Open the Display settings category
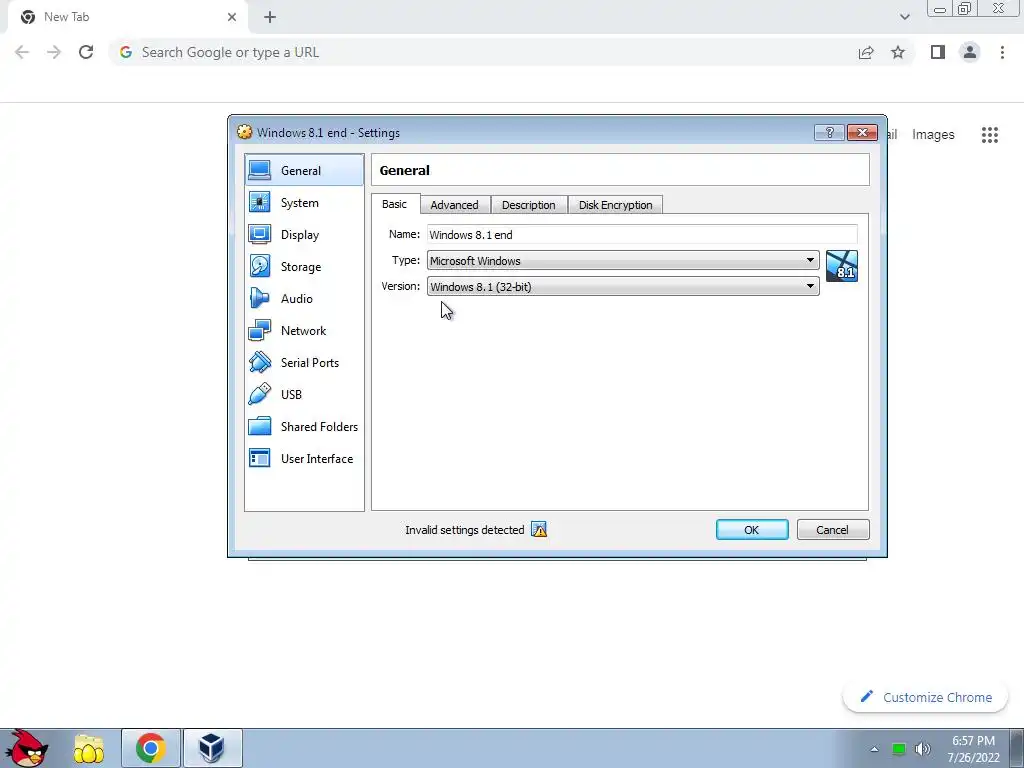Viewport: 1024px width, 768px height. pyautogui.click(x=304, y=234)
